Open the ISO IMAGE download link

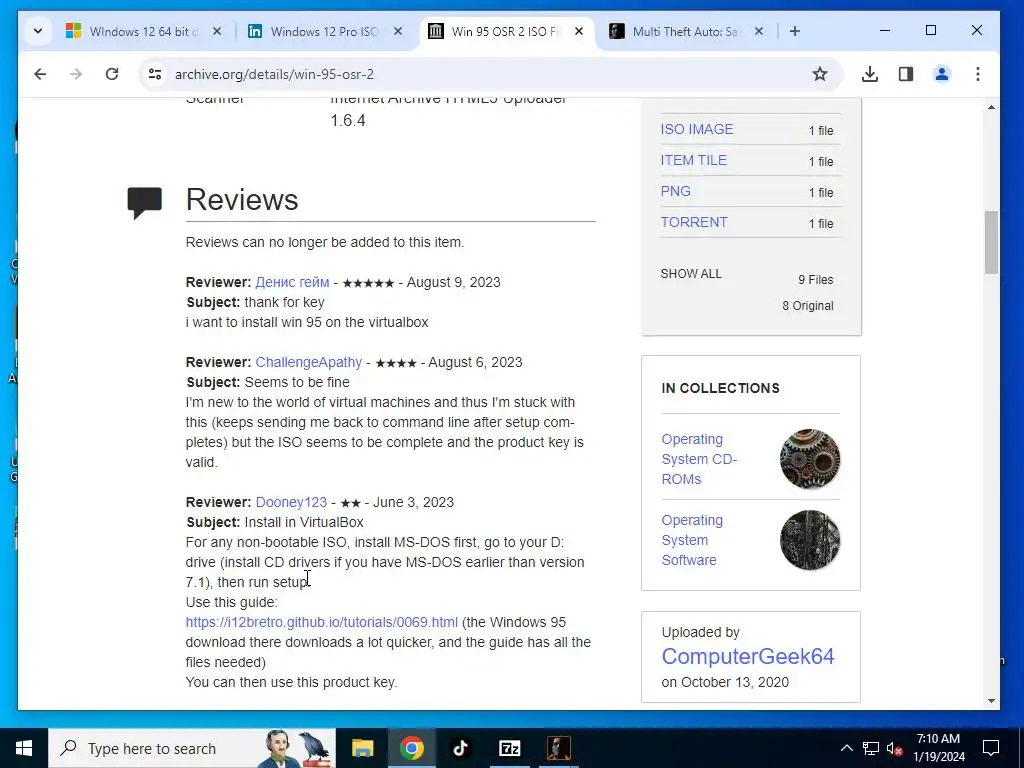(x=697, y=129)
